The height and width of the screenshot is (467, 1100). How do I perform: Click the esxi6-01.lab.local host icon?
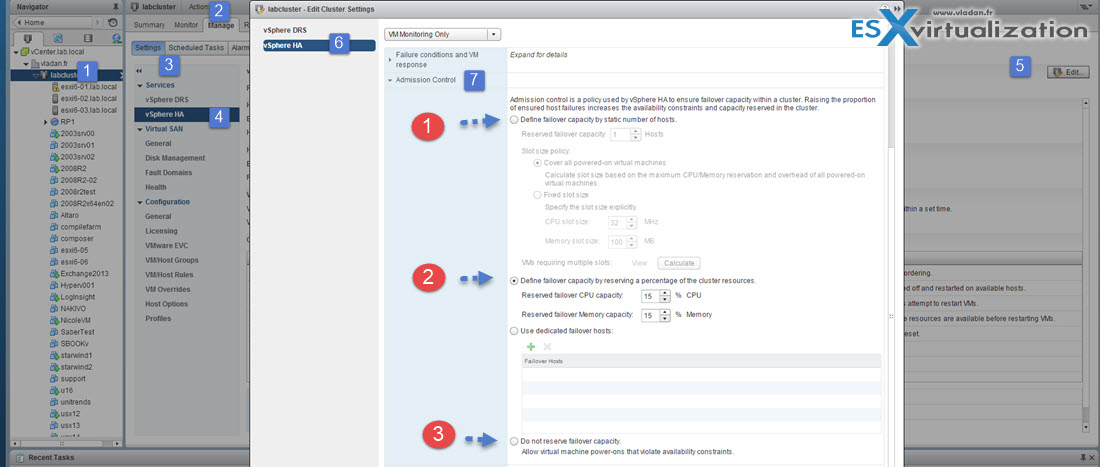(53, 86)
